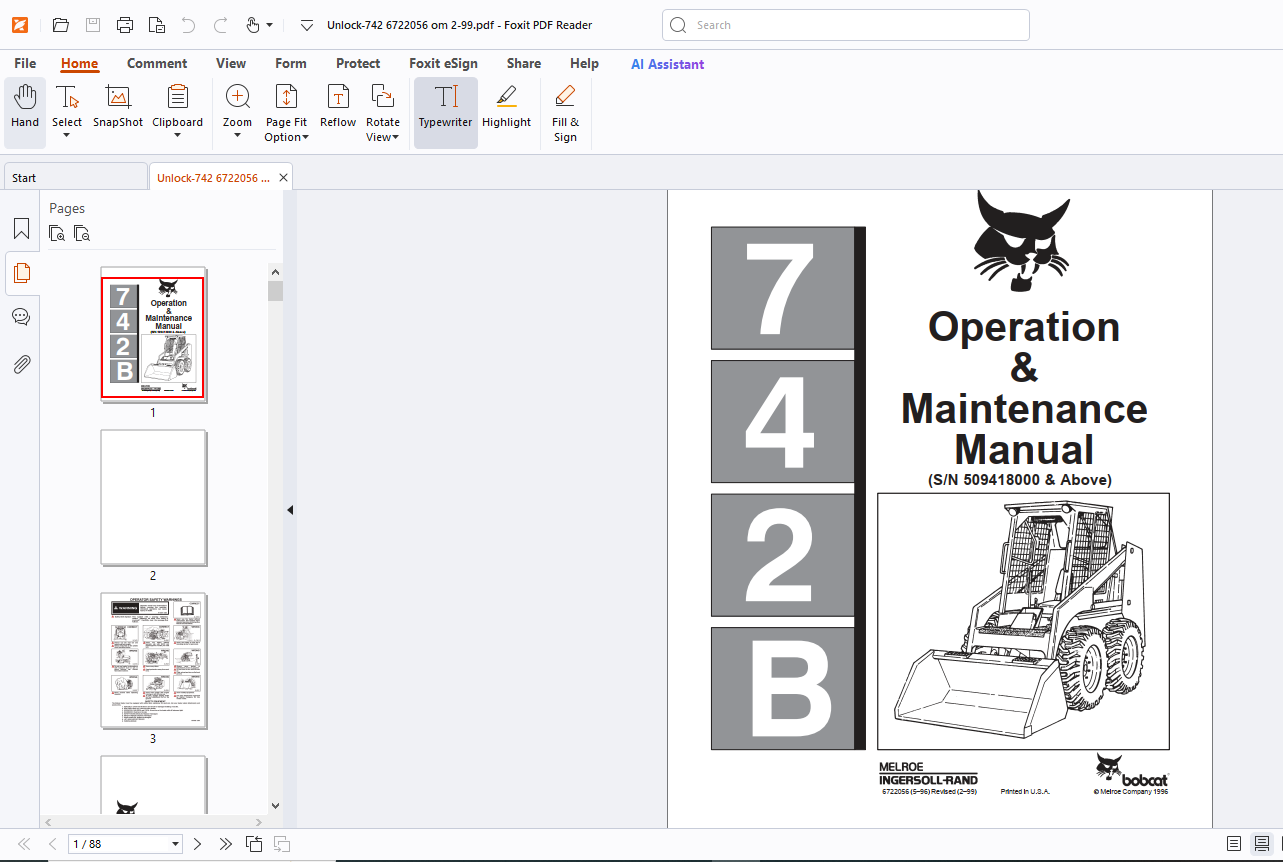Switch to the Comment ribbon tab
The image size is (1283, 862).
(157, 63)
